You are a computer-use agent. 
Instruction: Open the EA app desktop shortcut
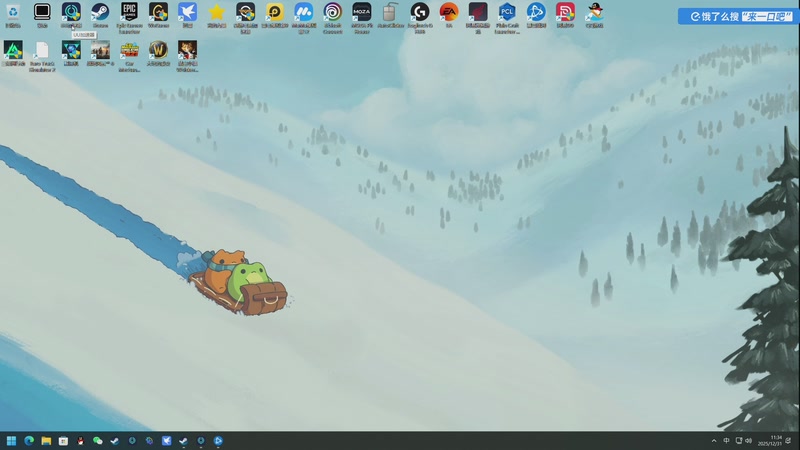[x=449, y=15]
